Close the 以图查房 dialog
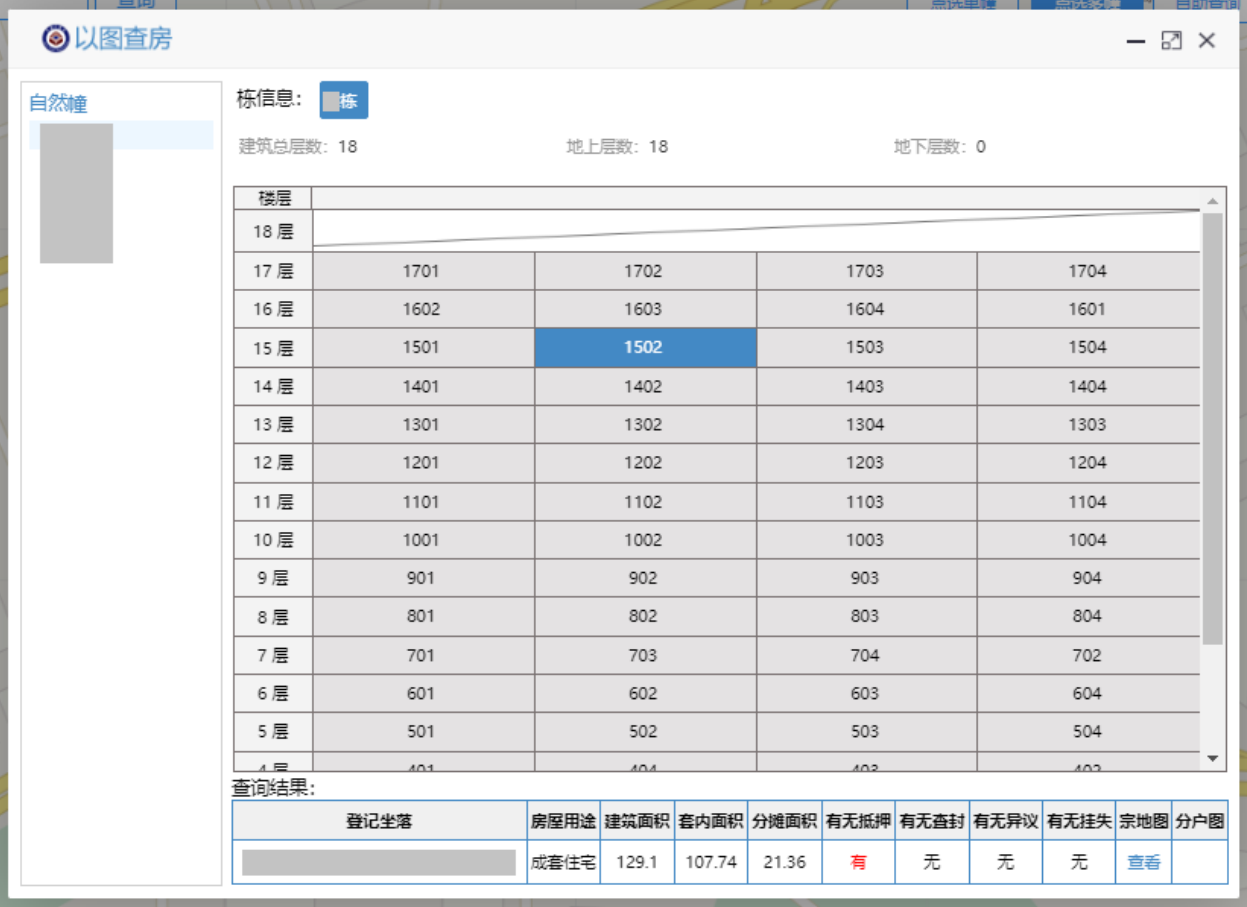The image size is (1247, 907). pyautogui.click(x=1207, y=40)
